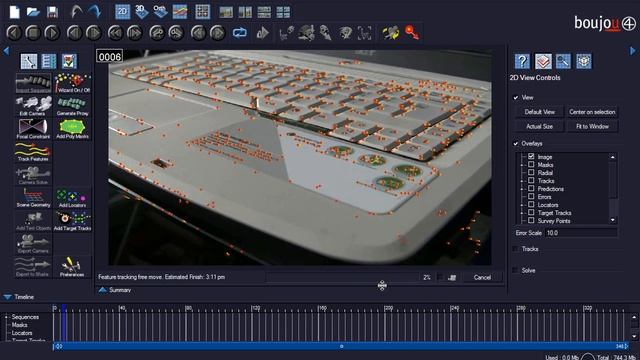Edit the Error Scale value field
The width and height of the screenshot is (640, 360).
tap(581, 233)
